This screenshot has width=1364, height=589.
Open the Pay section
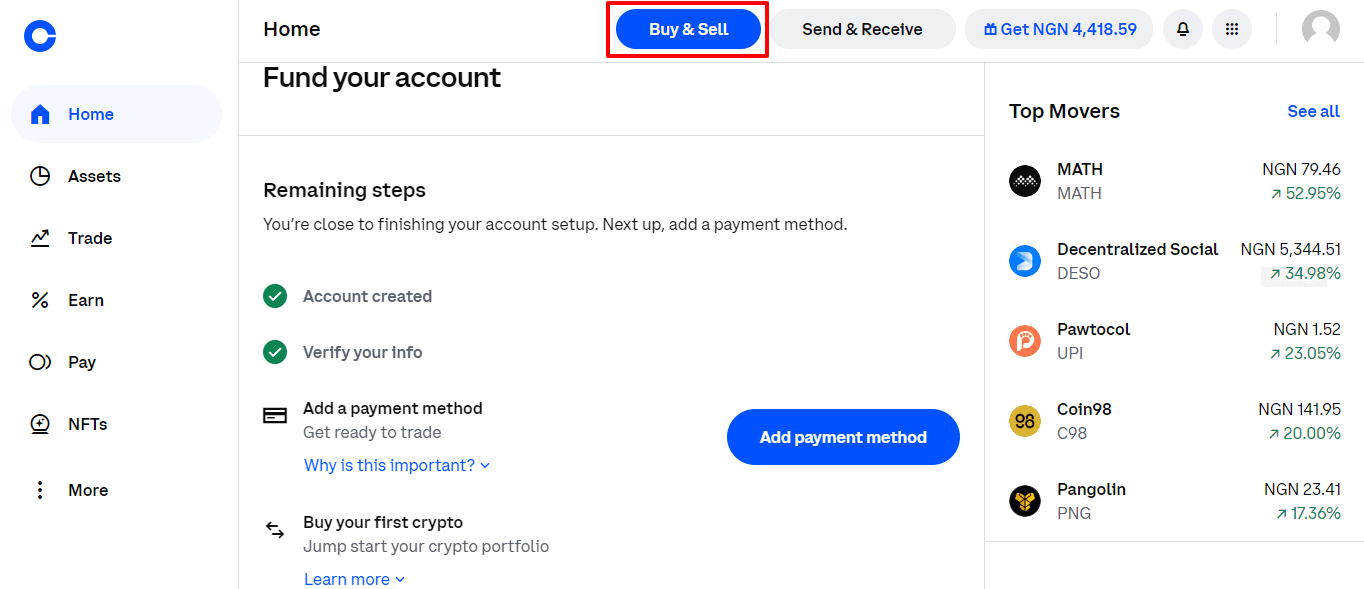(81, 361)
